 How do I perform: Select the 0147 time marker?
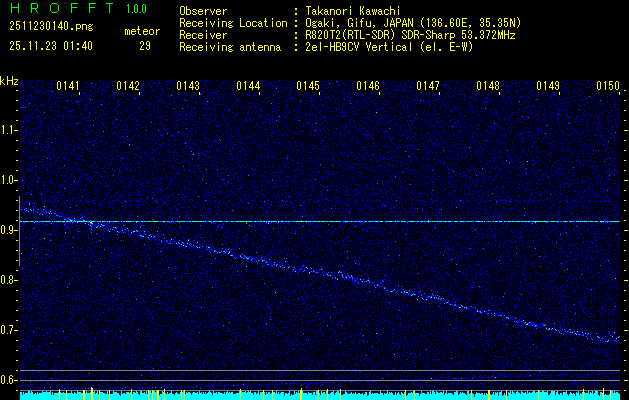pyautogui.click(x=428, y=87)
